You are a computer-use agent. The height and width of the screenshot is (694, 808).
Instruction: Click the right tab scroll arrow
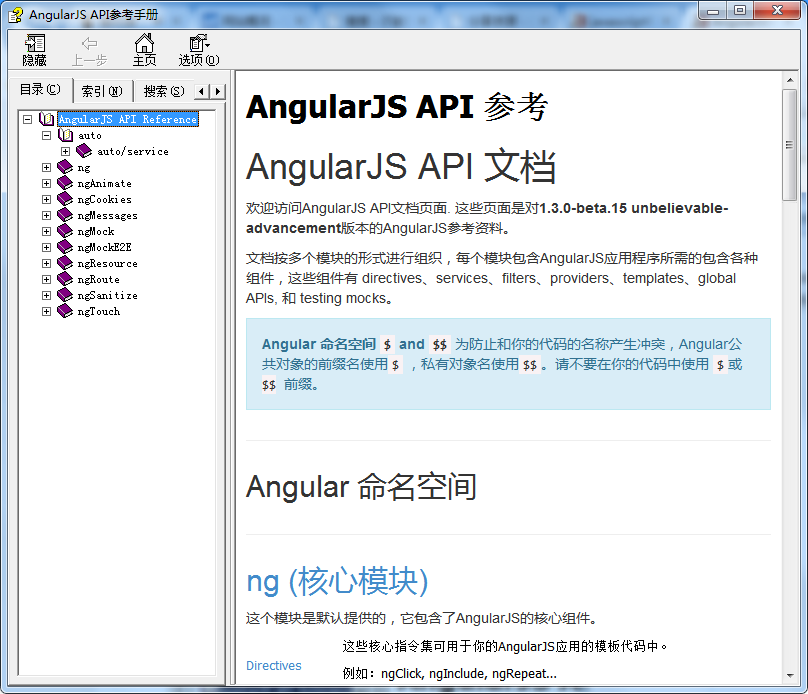pyautogui.click(x=217, y=90)
